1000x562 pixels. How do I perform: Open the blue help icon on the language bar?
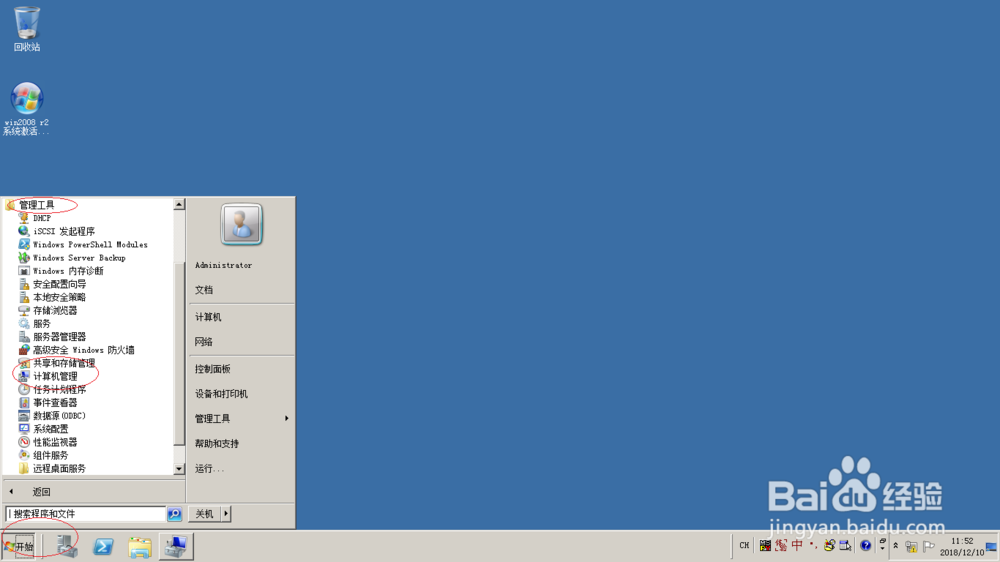(865, 545)
